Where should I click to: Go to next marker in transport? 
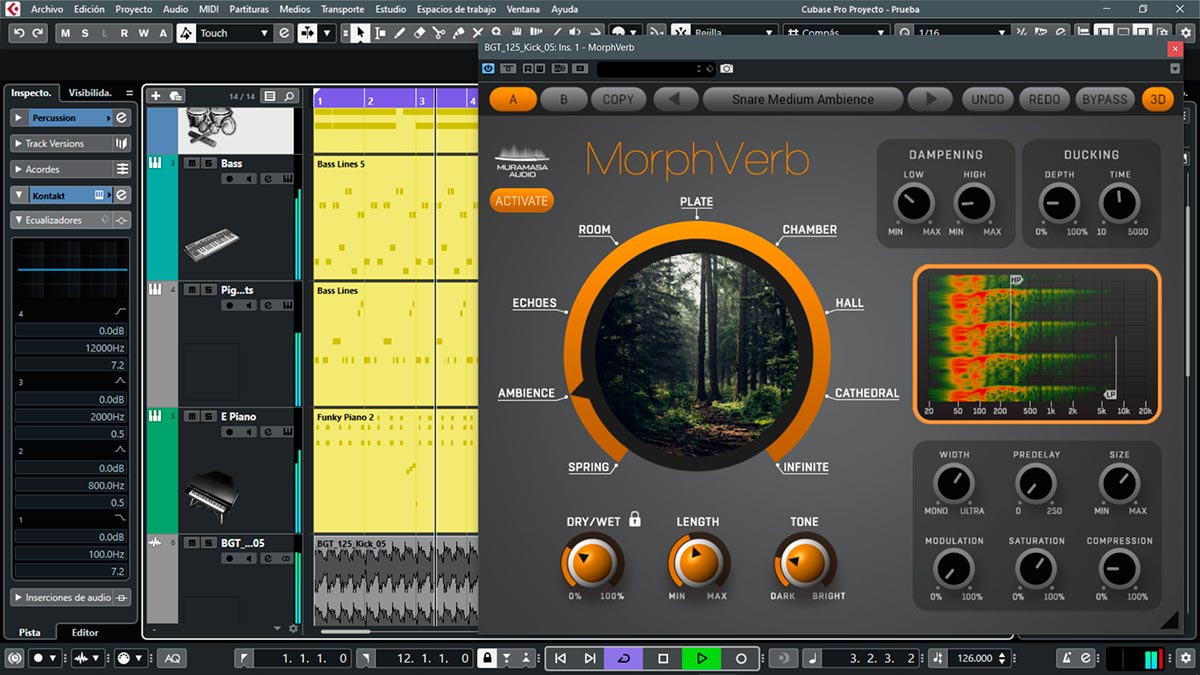pos(590,658)
